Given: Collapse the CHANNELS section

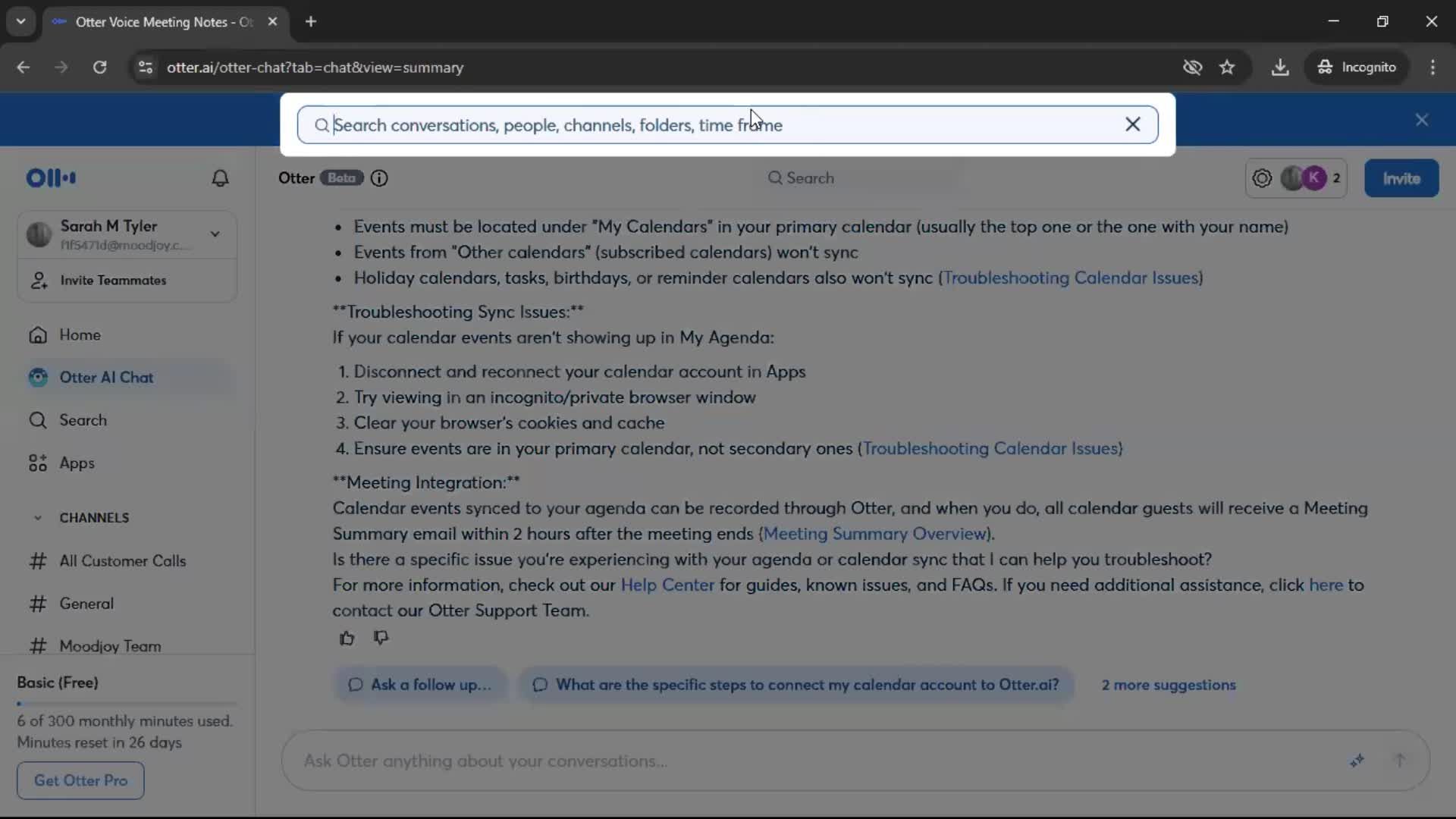Looking at the screenshot, I should click(37, 518).
